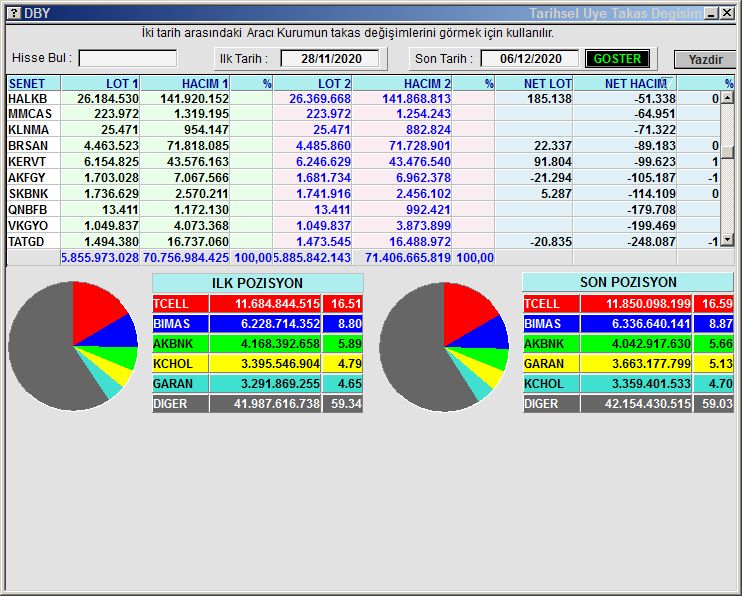
Task: Click HALKB LOT 1 value 26.184.530
Action: tap(108, 98)
